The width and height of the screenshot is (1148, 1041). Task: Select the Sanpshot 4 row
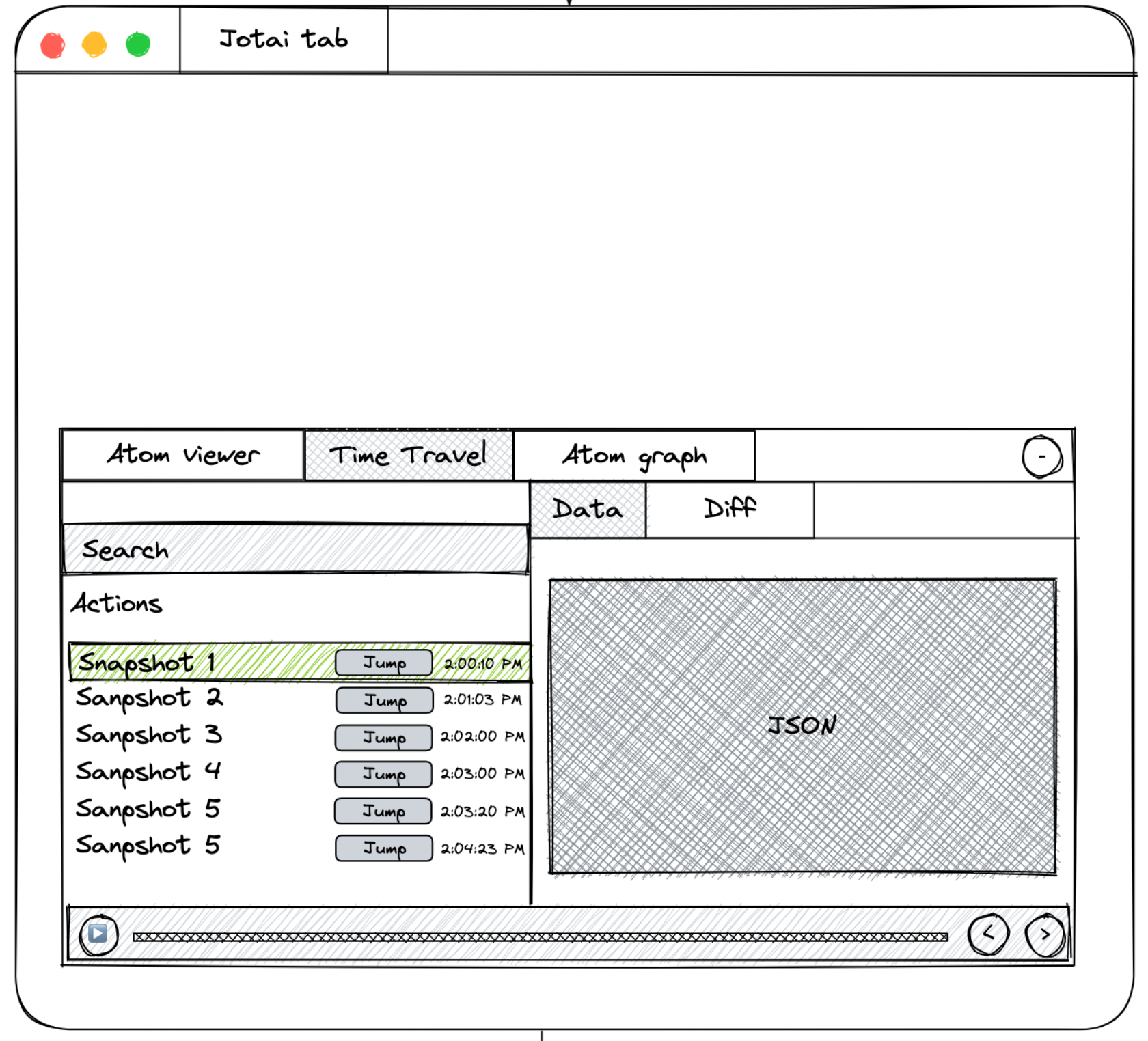(x=299, y=773)
